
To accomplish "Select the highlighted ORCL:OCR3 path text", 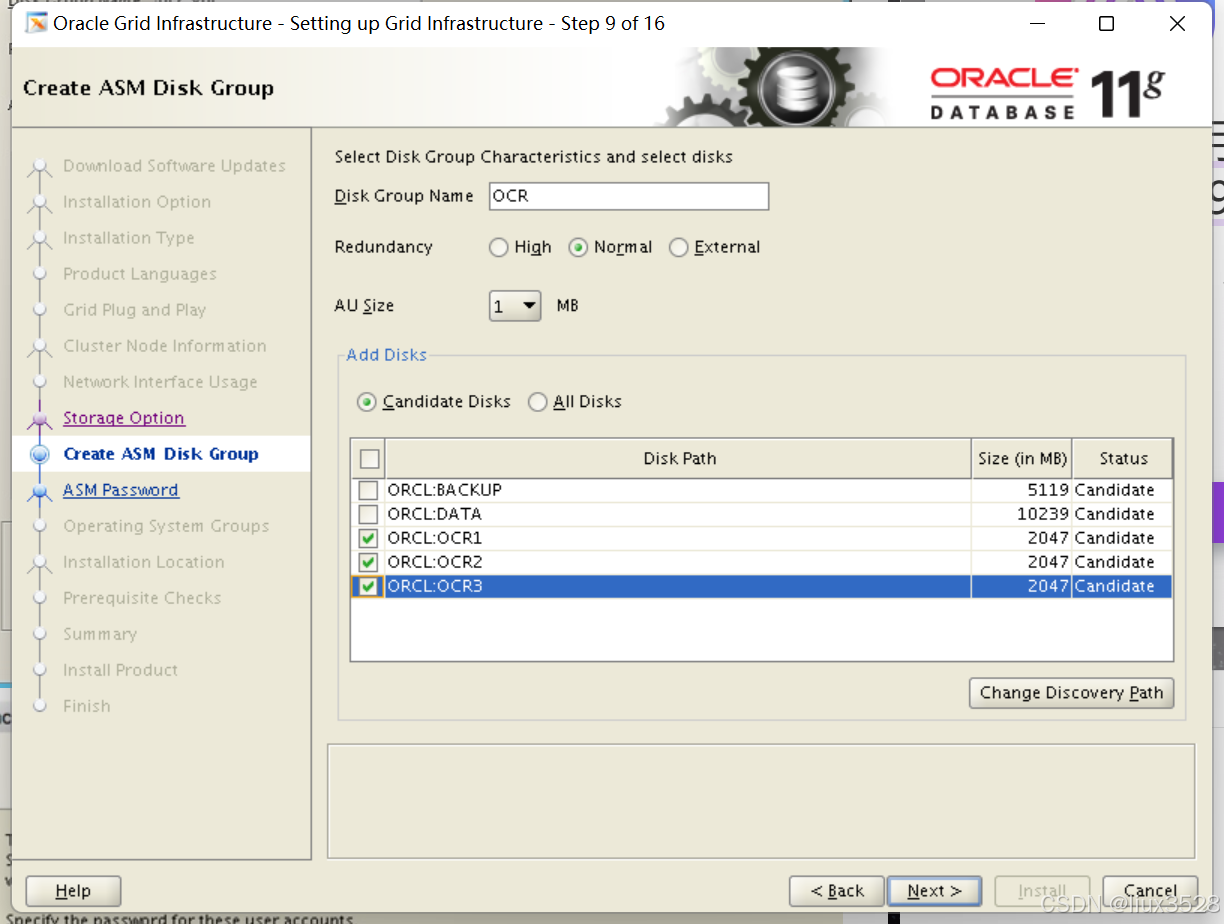I will (435, 586).
